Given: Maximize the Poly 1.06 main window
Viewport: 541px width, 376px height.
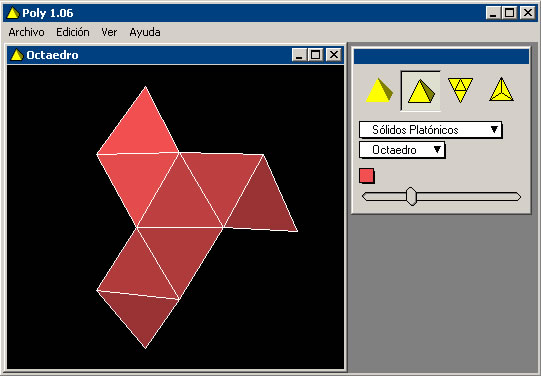Looking at the screenshot, I should pos(510,13).
